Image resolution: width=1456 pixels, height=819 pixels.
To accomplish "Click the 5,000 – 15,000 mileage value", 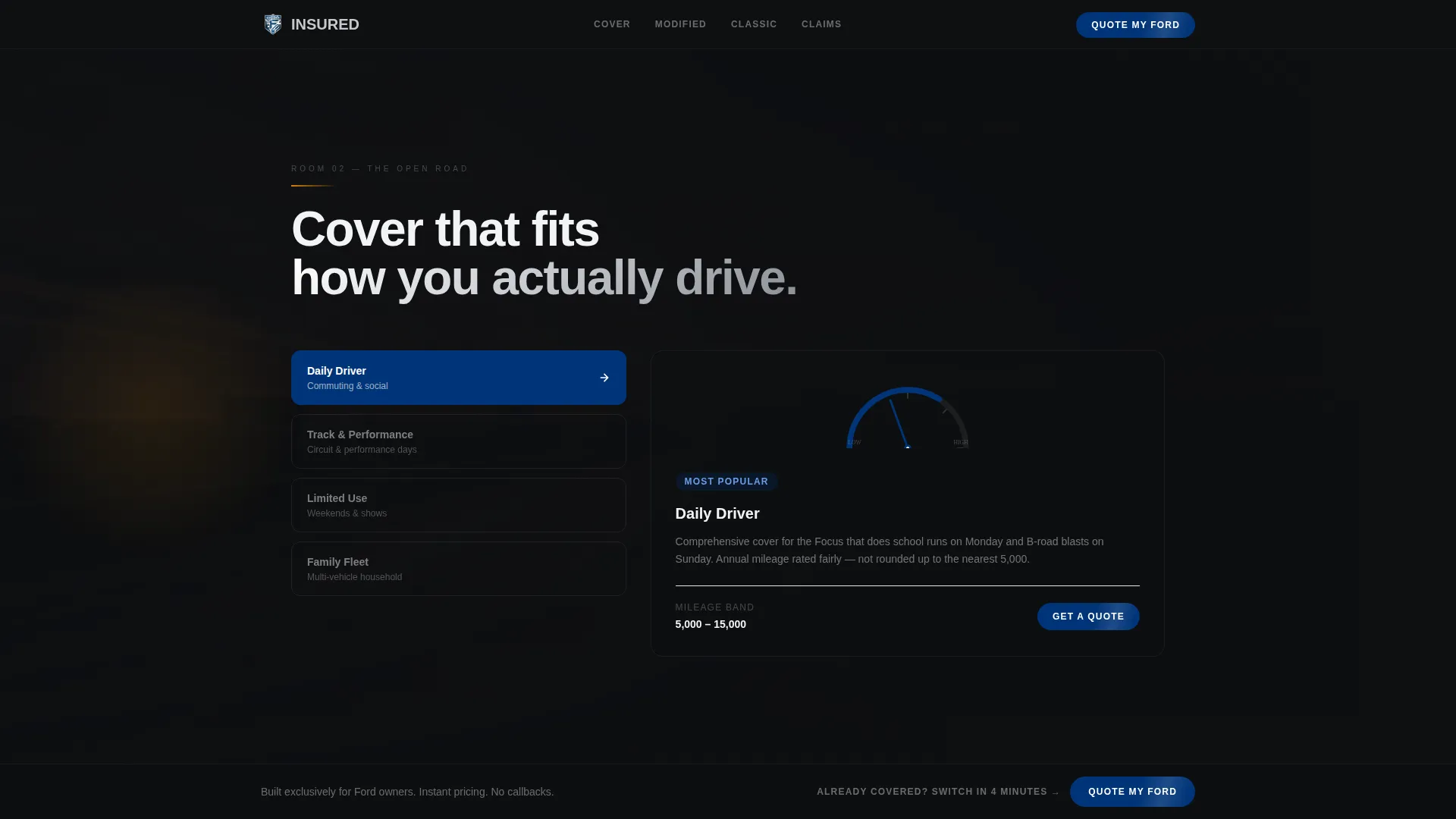I will pyautogui.click(x=711, y=624).
